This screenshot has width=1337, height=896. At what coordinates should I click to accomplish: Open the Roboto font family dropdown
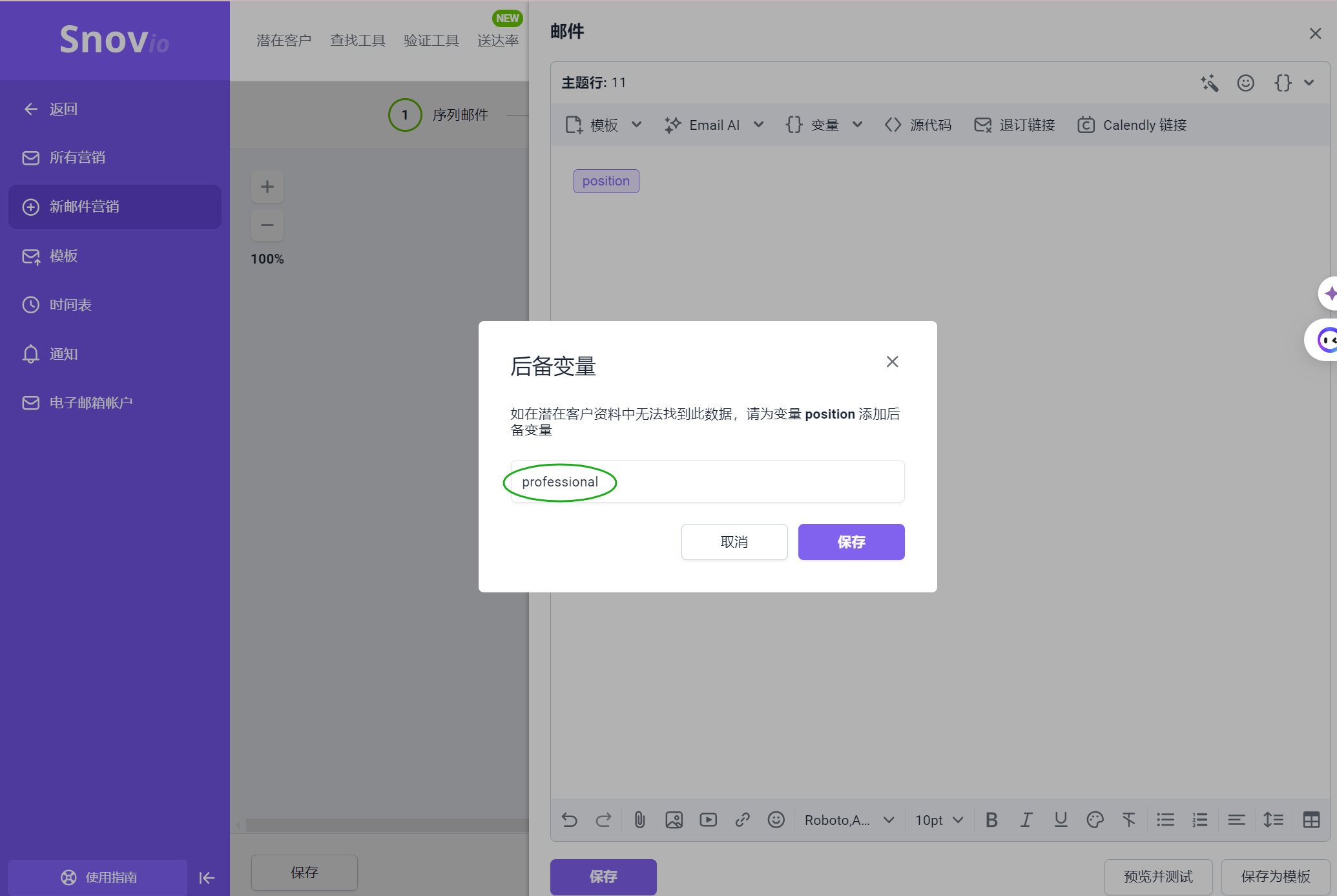[x=849, y=820]
